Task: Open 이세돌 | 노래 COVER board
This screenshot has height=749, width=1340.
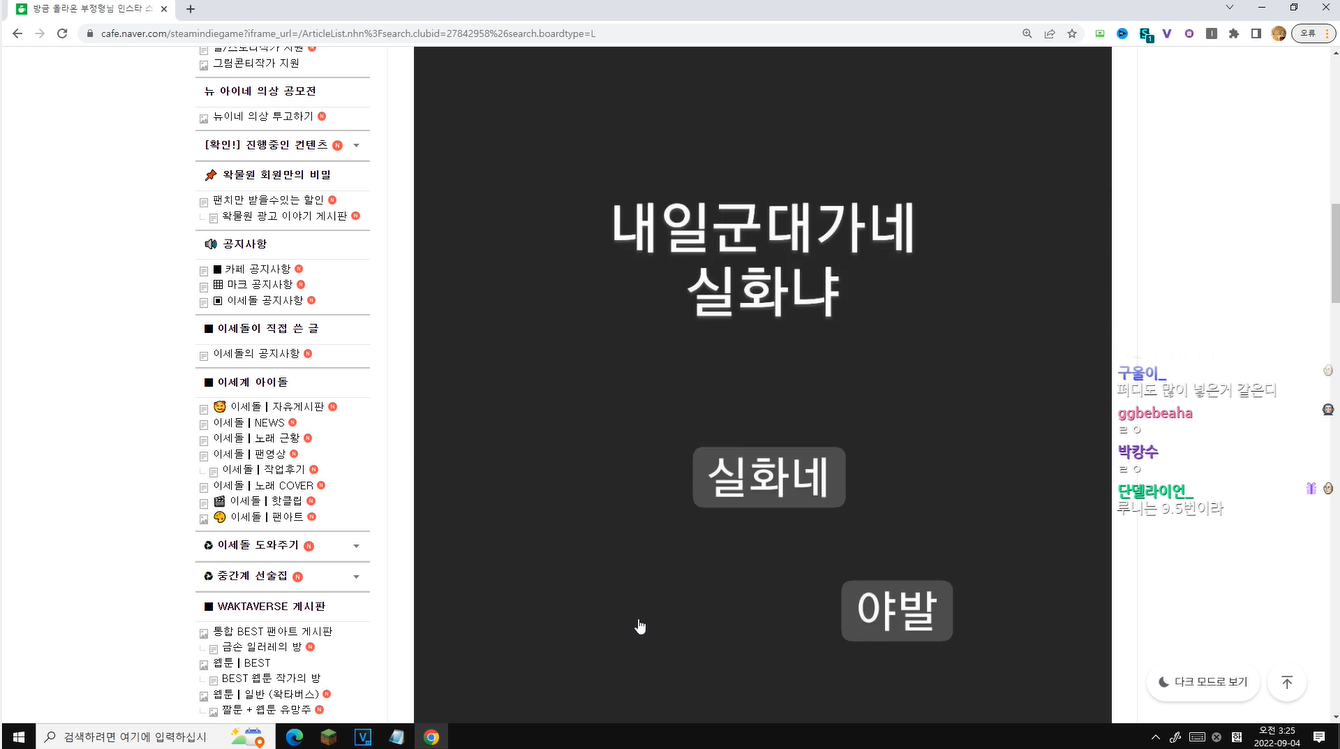Action: click(x=263, y=486)
